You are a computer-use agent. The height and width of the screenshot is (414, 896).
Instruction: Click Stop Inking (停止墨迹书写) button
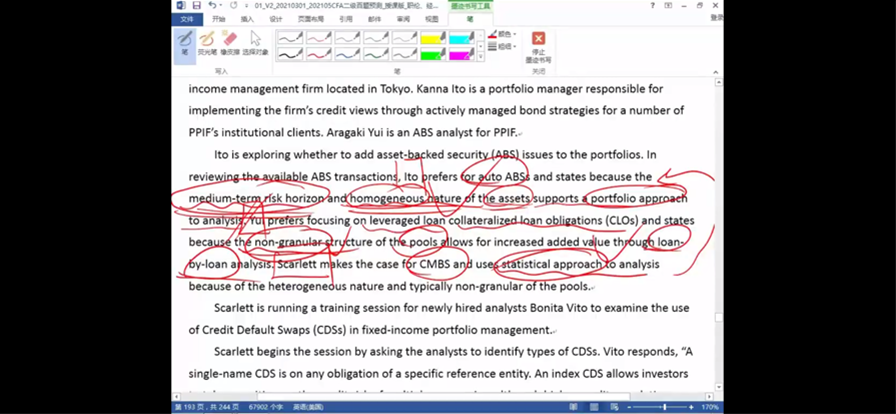(x=538, y=47)
